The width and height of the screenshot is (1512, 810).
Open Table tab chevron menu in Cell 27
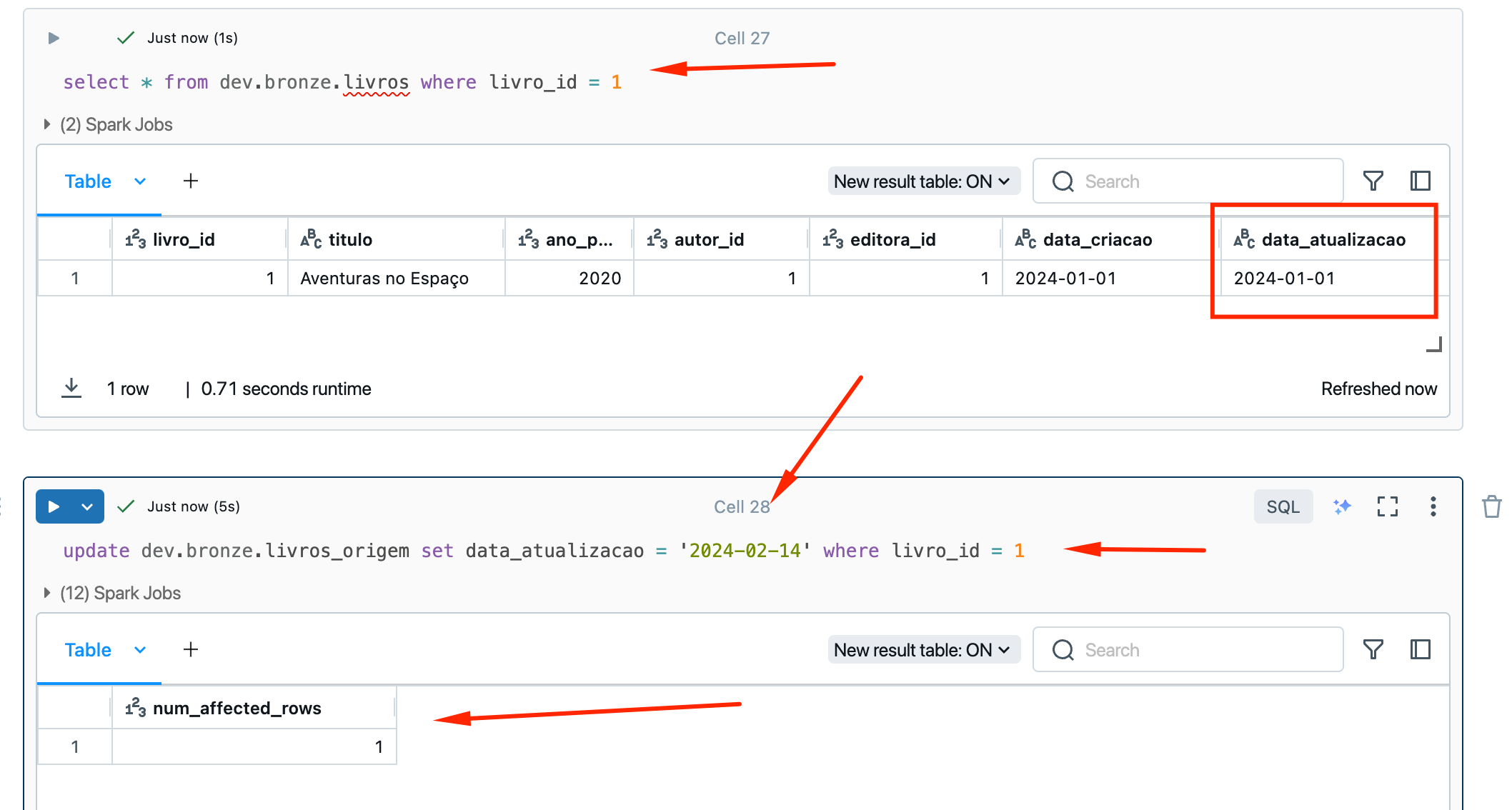click(x=140, y=181)
